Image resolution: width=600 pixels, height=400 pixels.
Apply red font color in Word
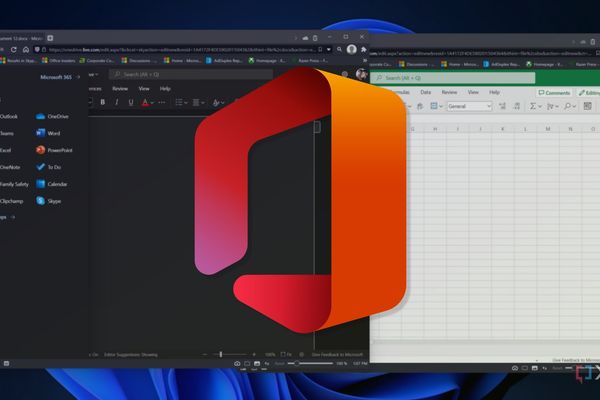(x=145, y=102)
